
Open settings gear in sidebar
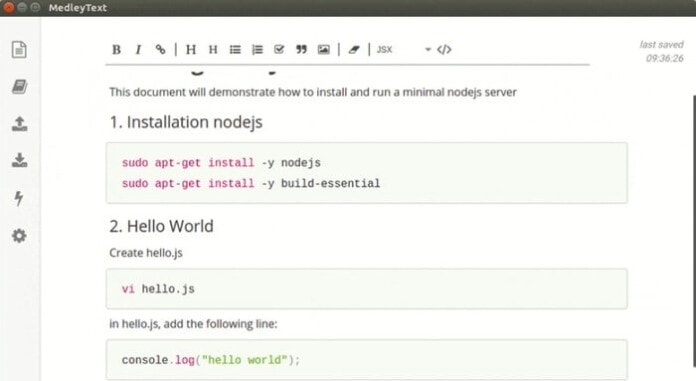coord(19,236)
